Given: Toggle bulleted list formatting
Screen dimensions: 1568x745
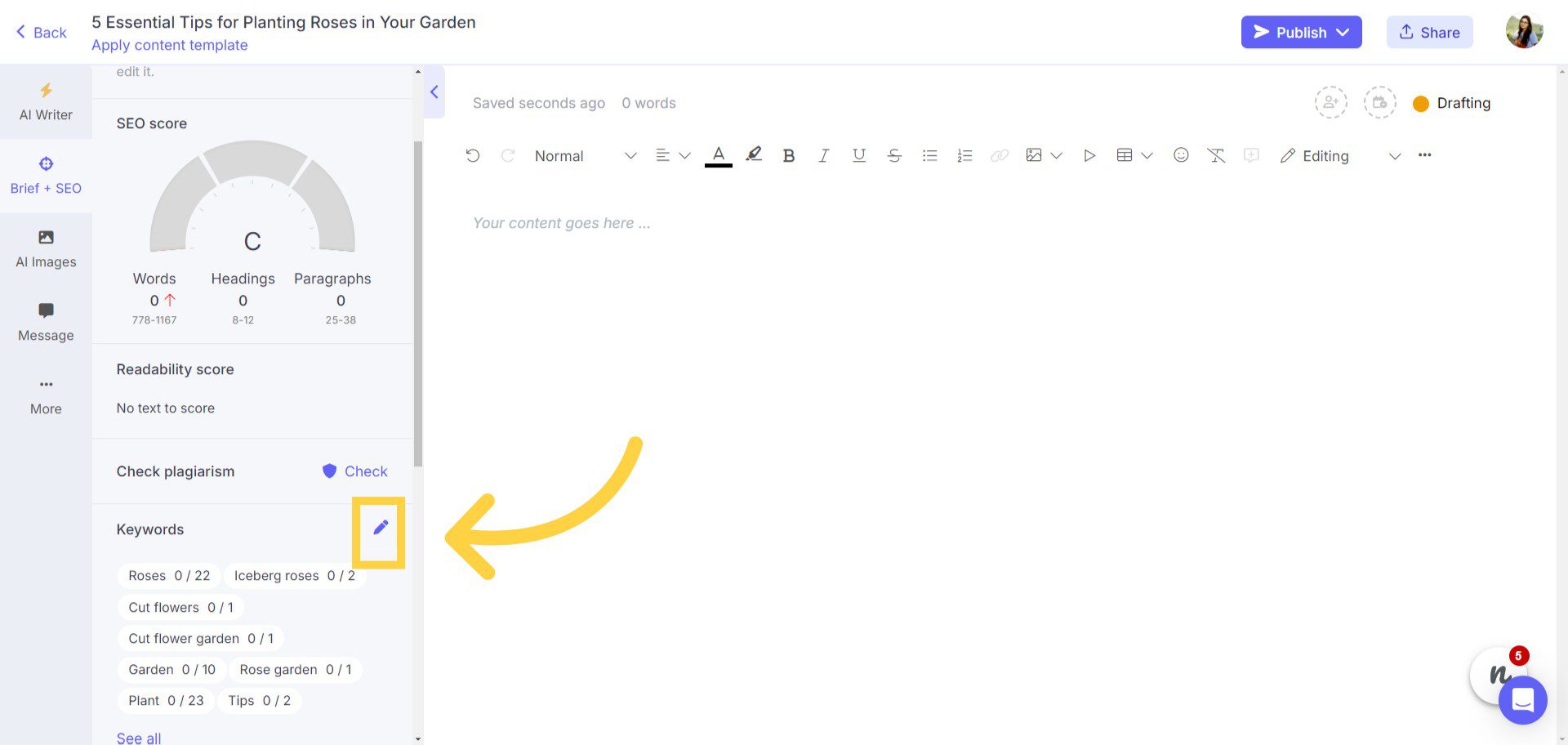Looking at the screenshot, I should 929,155.
